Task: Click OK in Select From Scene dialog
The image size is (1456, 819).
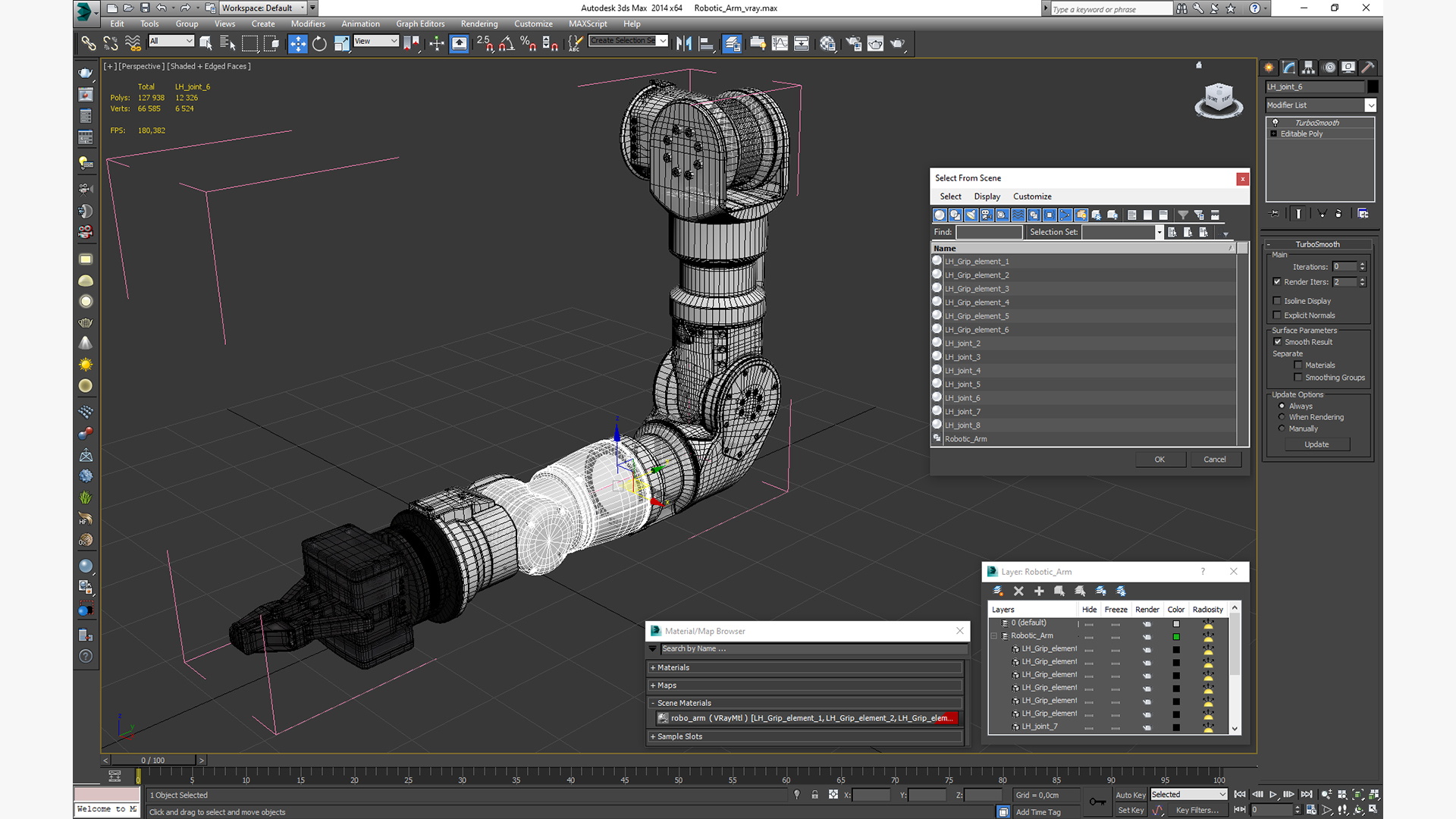Action: click(1159, 460)
